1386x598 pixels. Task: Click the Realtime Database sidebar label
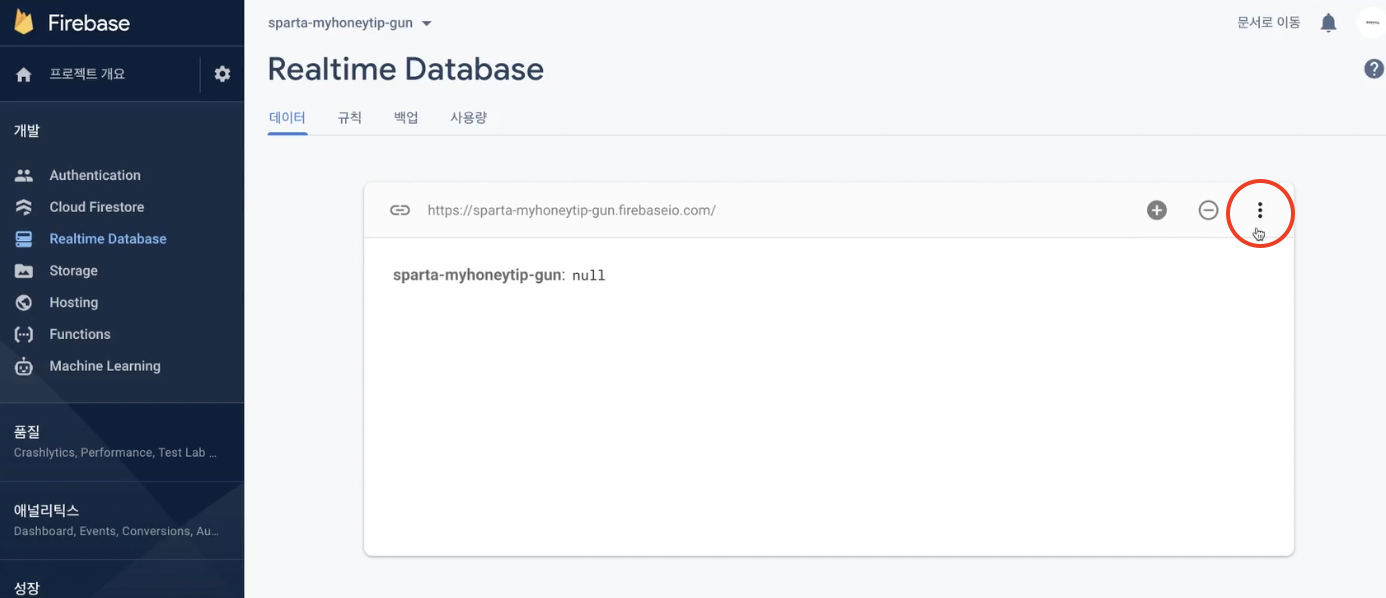tap(108, 239)
